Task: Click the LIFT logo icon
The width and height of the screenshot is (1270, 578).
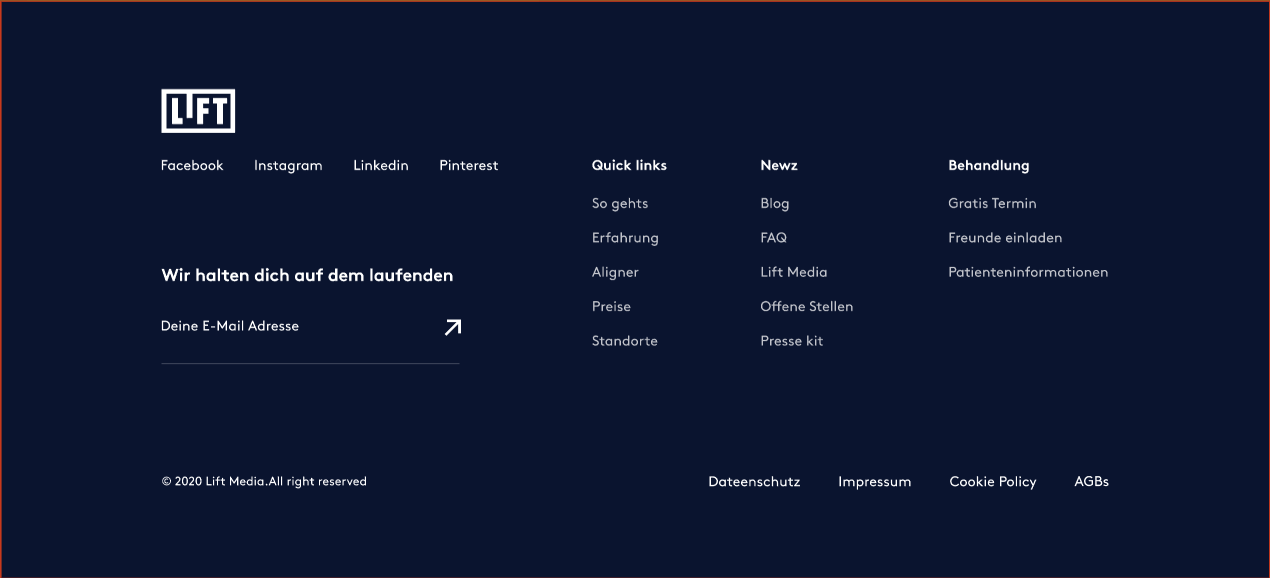Action: pyautogui.click(x=198, y=110)
